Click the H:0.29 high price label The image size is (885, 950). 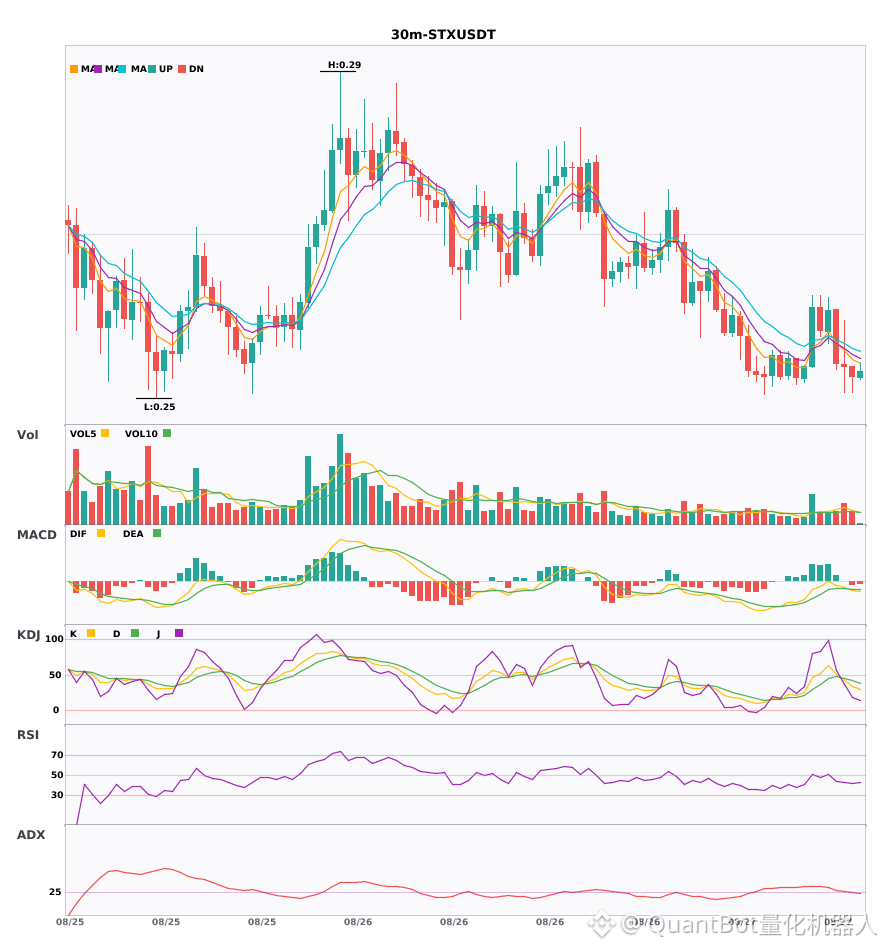pos(344,65)
